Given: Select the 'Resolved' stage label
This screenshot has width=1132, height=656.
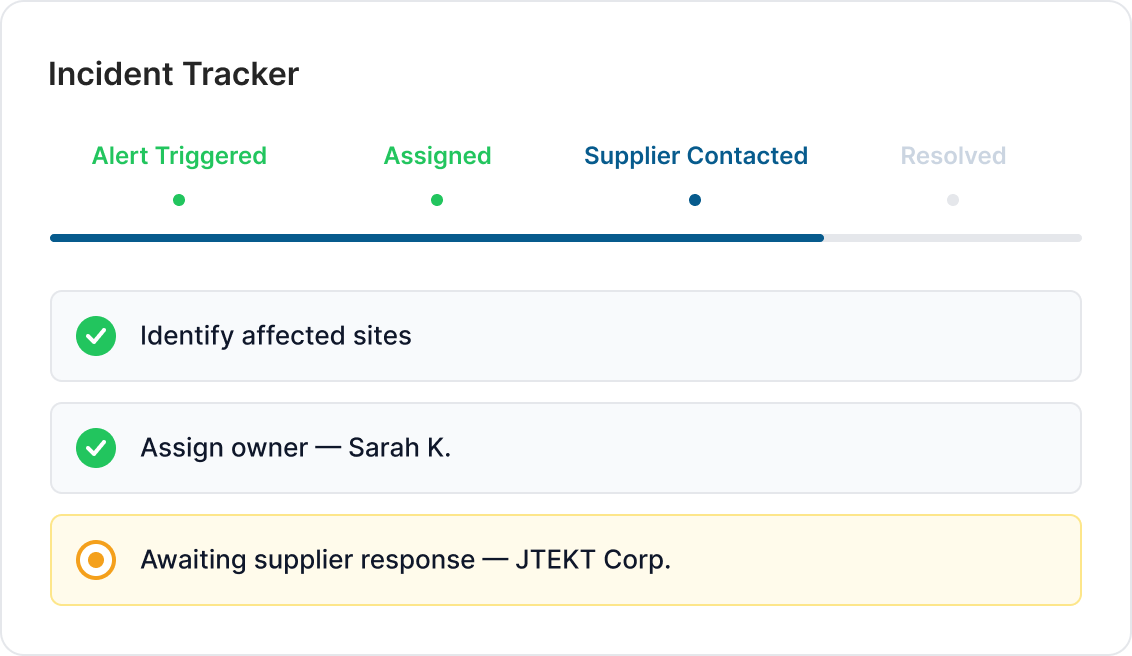Looking at the screenshot, I should [x=952, y=156].
